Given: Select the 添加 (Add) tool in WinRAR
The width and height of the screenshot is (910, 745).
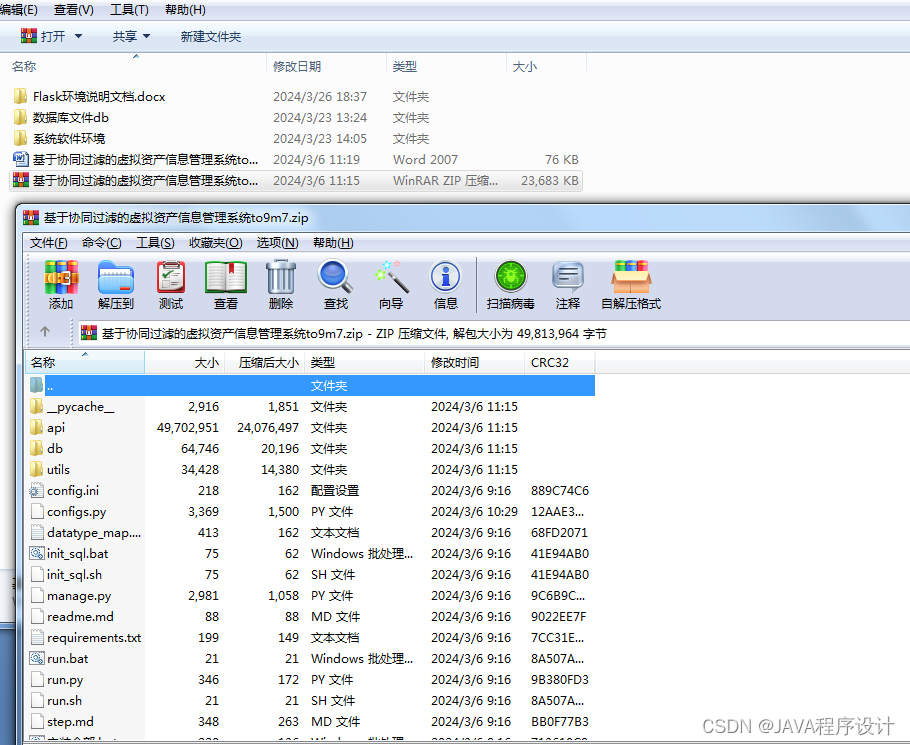Looking at the screenshot, I should click(x=60, y=285).
